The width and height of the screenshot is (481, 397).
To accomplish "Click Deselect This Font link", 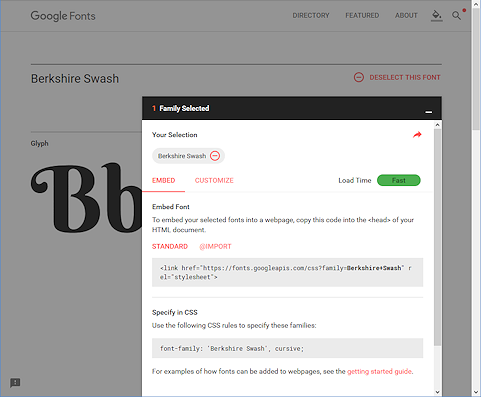I will (405, 77).
